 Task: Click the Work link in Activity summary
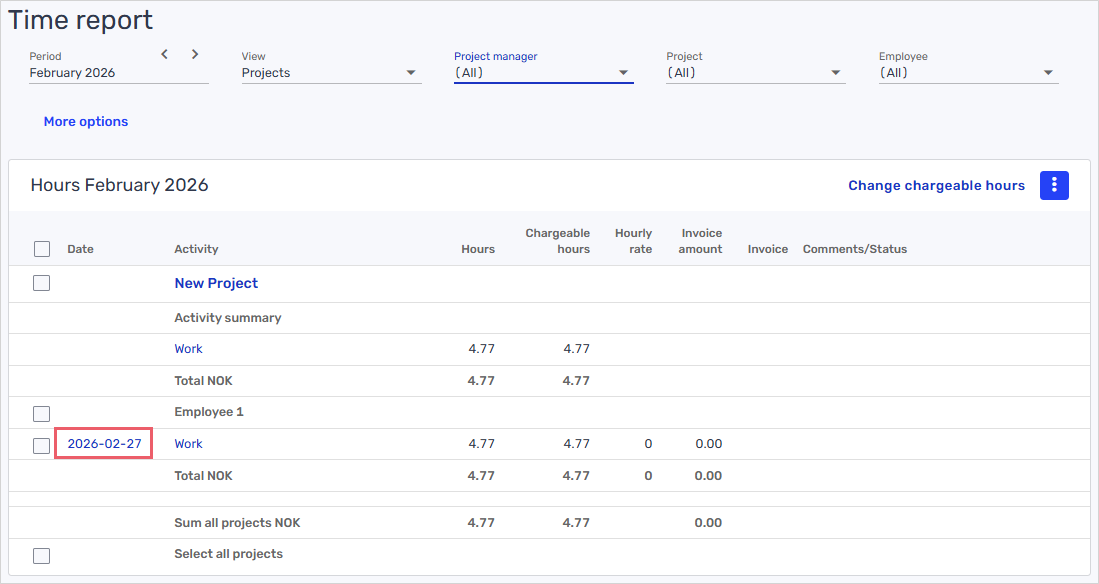coord(188,349)
